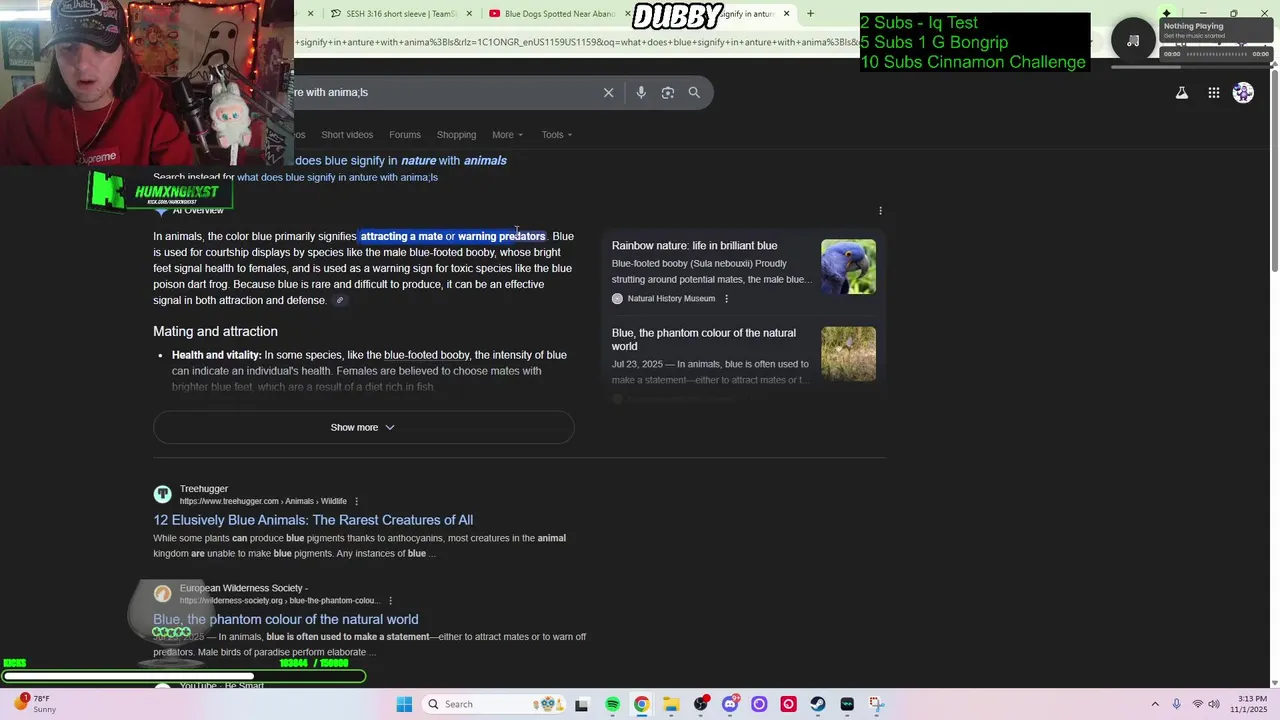Image resolution: width=1280 pixels, height=720 pixels.
Task: Click the browser address bar URL
Action: 575,42
